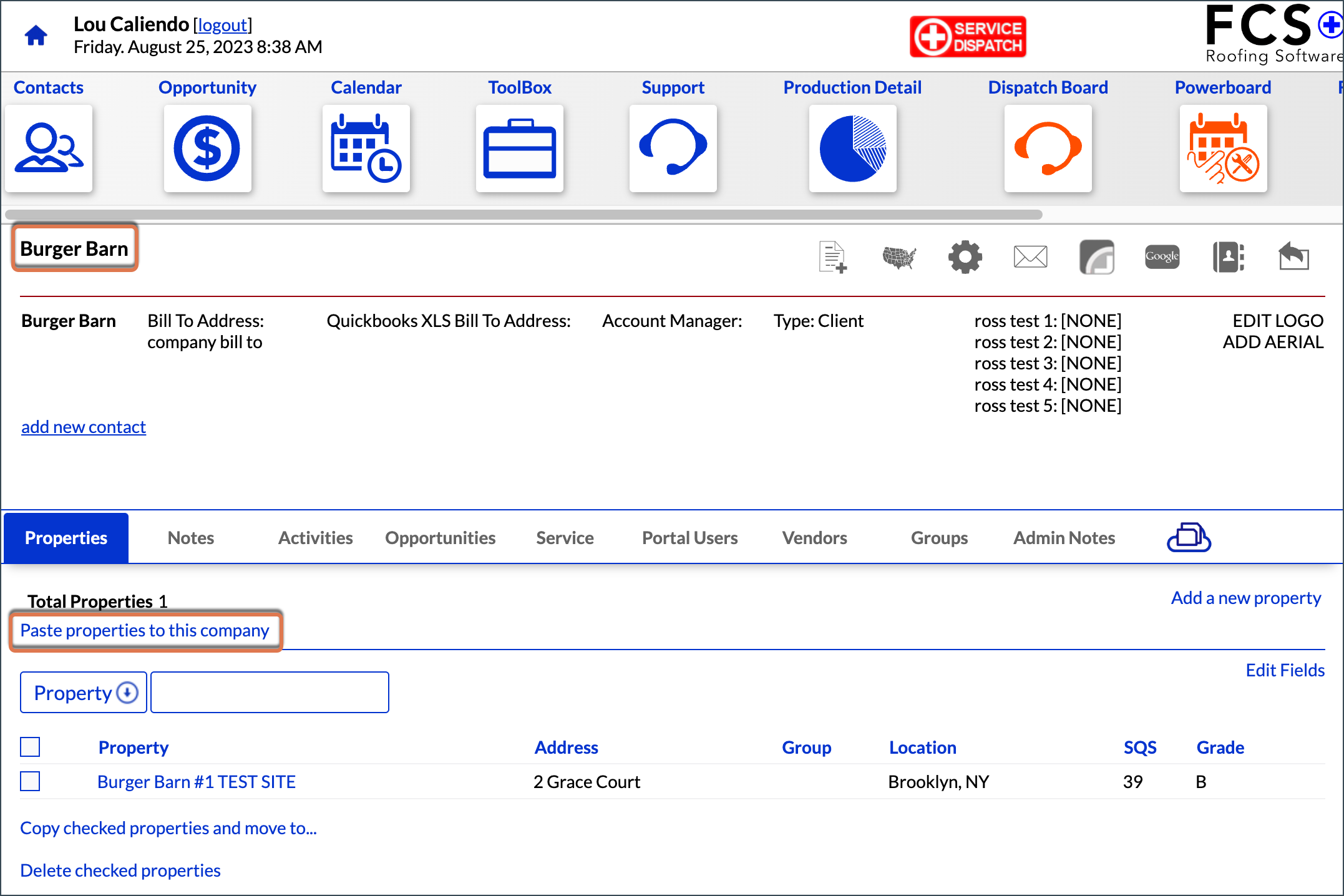Switch to the Properties tab
Image resolution: width=1344 pixels, height=896 pixels.
point(66,538)
